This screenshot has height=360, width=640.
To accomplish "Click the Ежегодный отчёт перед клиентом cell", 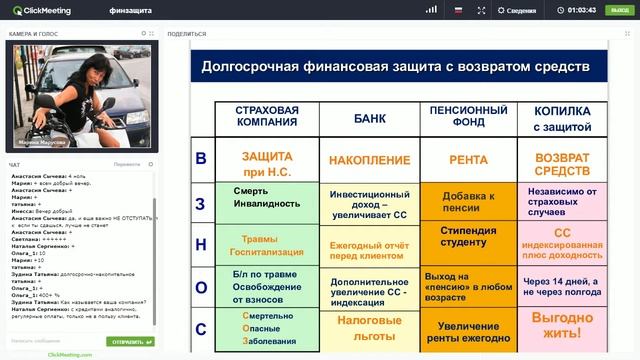I will [x=370, y=247].
